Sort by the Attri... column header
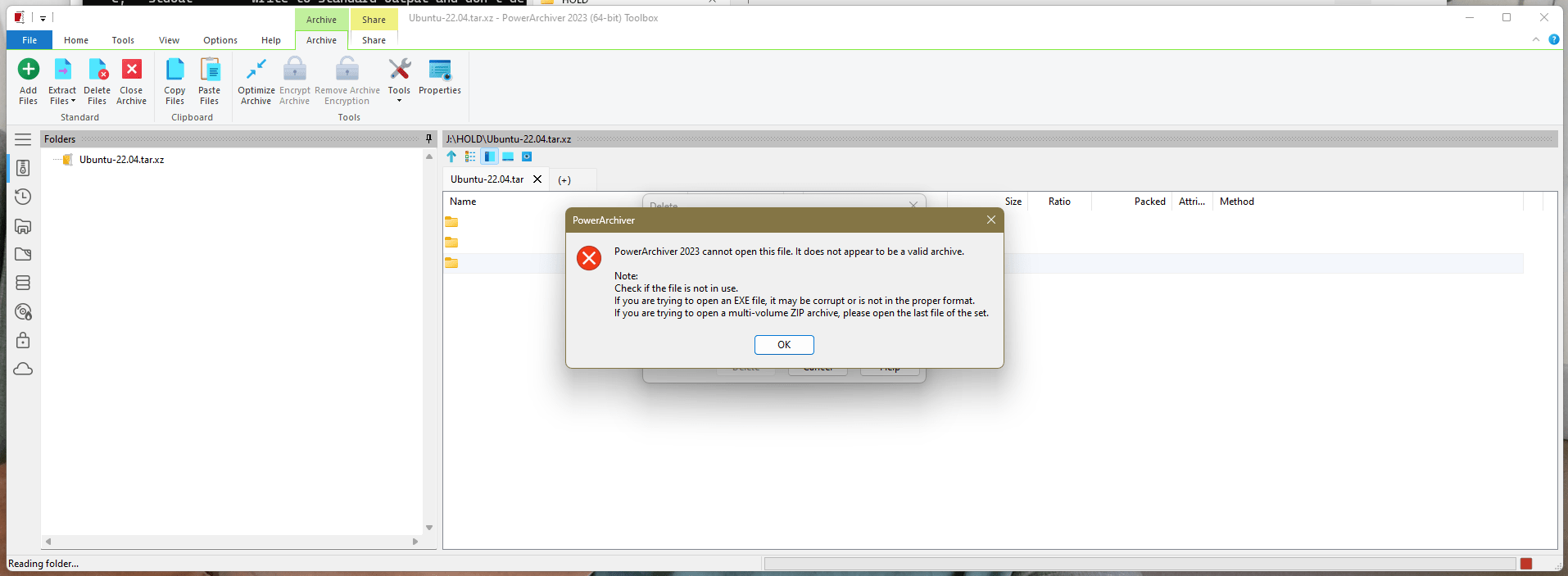Viewport: 1568px width, 576px height. click(x=1192, y=202)
